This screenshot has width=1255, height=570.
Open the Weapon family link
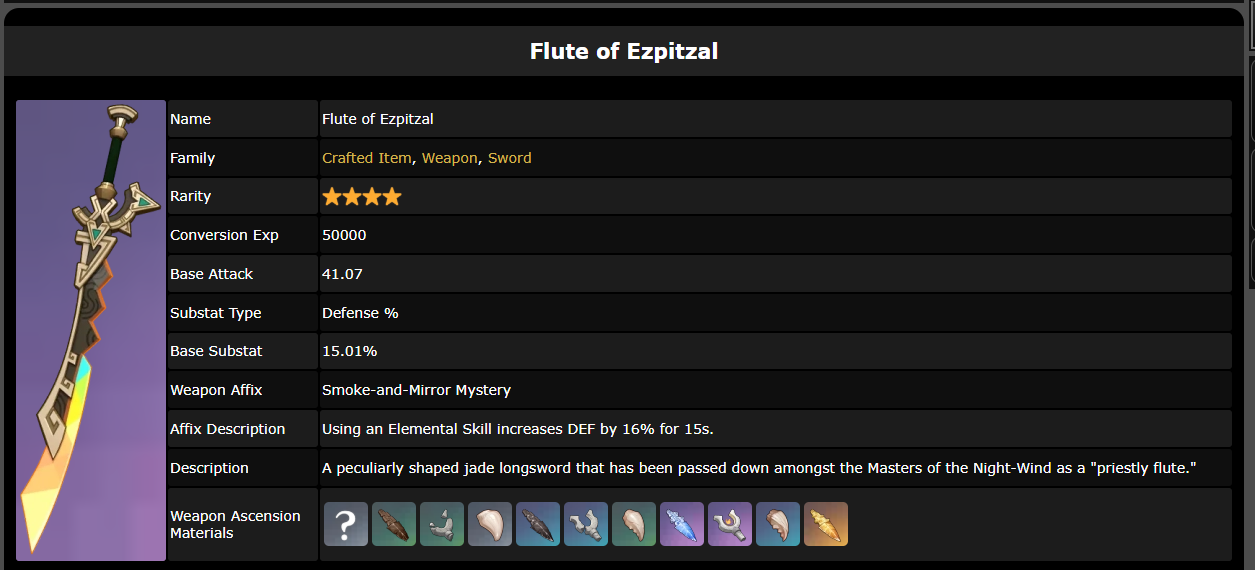[449, 158]
